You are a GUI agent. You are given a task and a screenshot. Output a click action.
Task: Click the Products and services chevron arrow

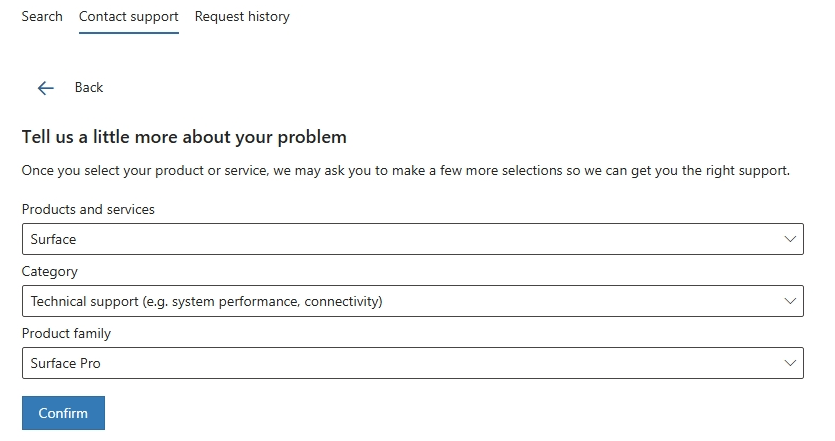point(791,239)
